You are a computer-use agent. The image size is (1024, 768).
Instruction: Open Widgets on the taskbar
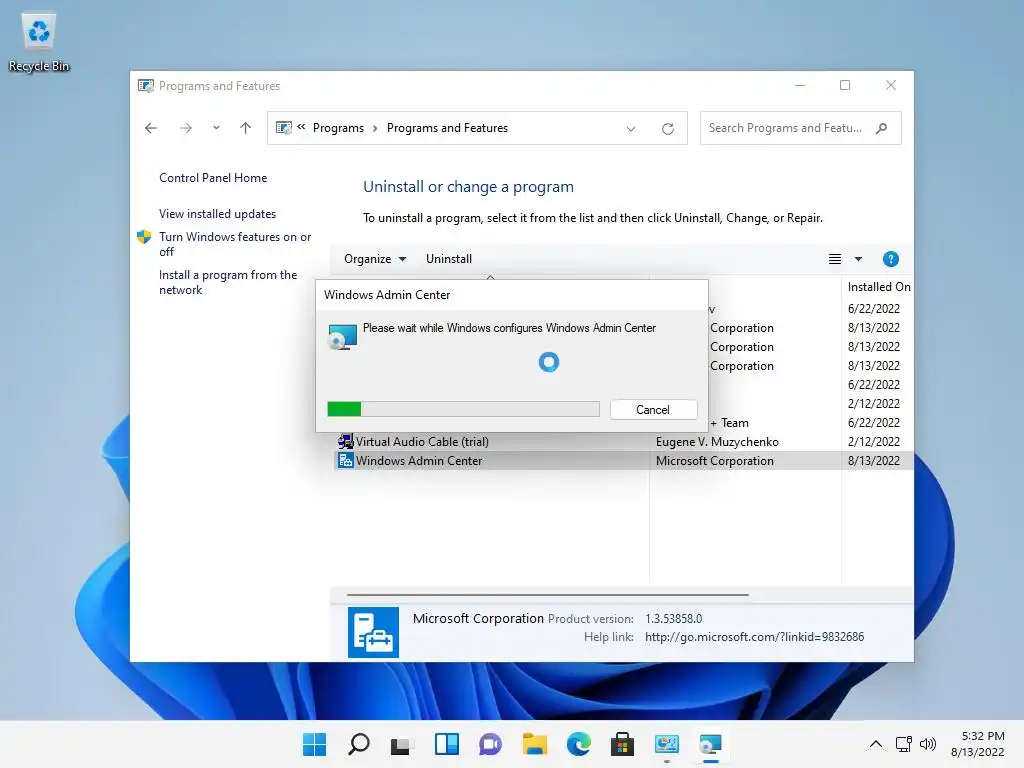(x=447, y=744)
